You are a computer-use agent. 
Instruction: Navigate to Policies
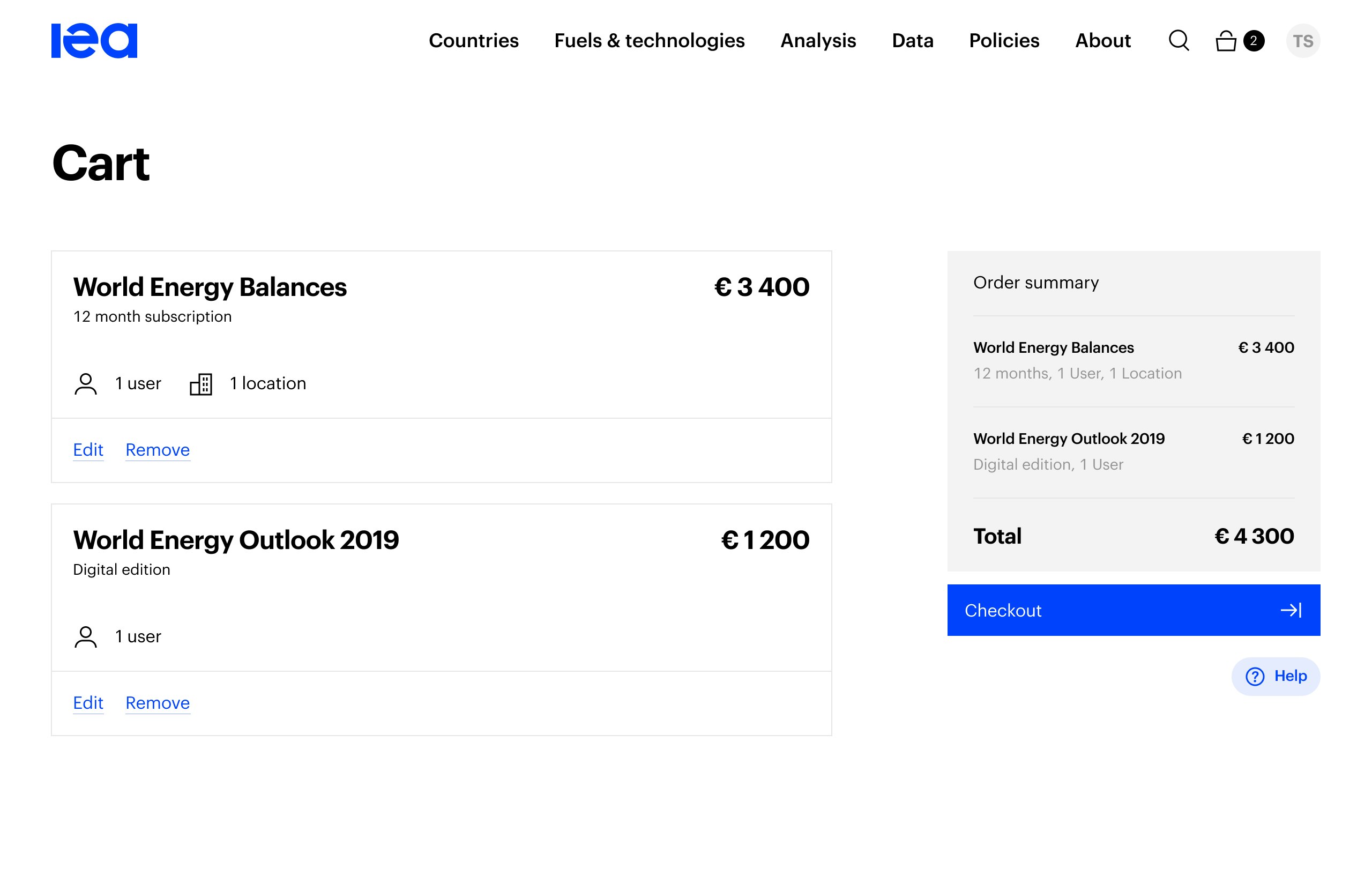coord(1004,41)
